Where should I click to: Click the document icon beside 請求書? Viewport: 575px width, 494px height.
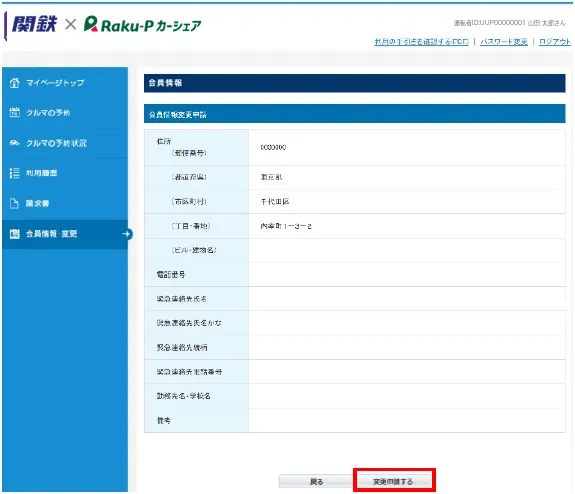tap(14, 204)
